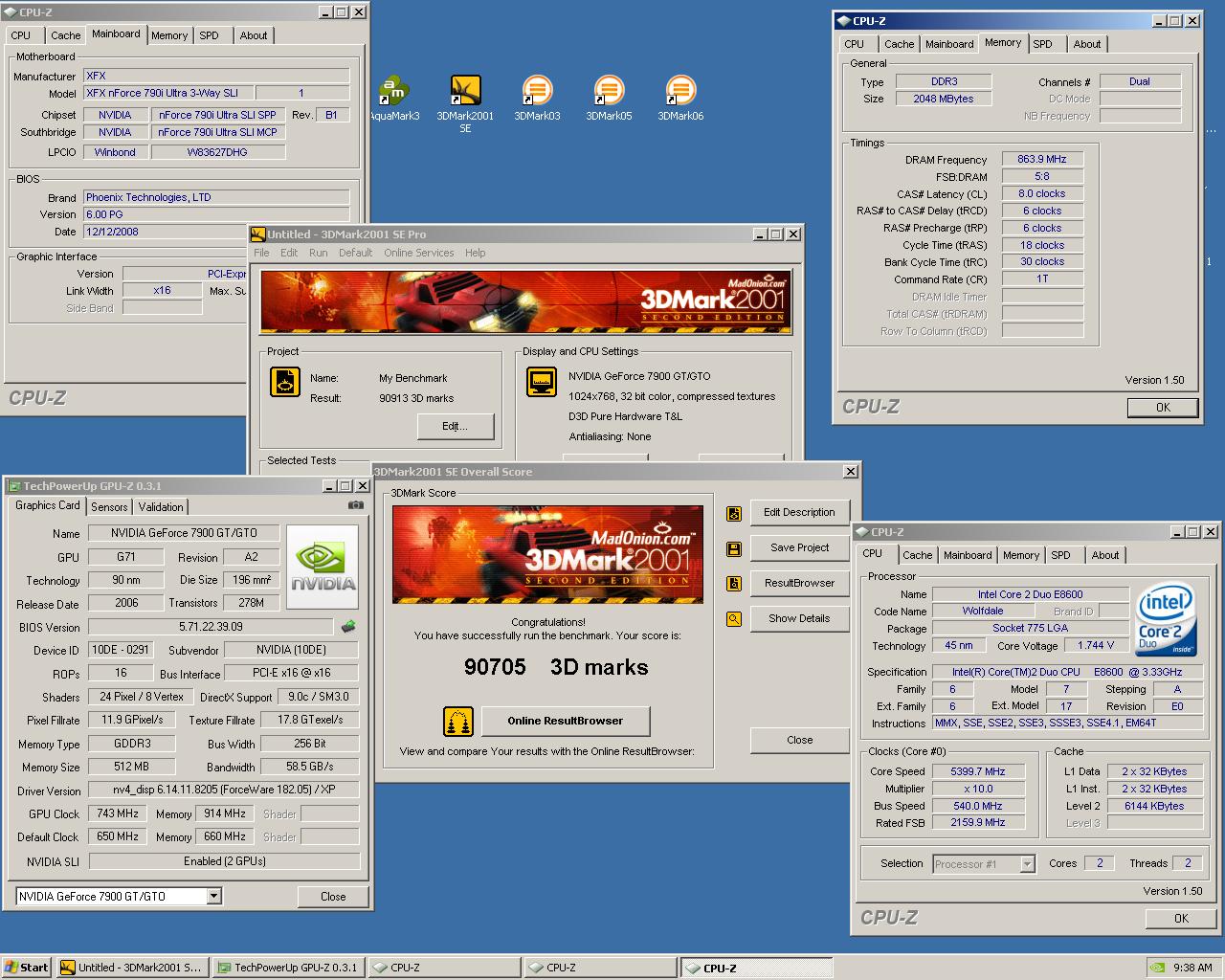
Task: Switch to Mainboard tab in bottom-right CPU-Z
Action: [x=968, y=555]
